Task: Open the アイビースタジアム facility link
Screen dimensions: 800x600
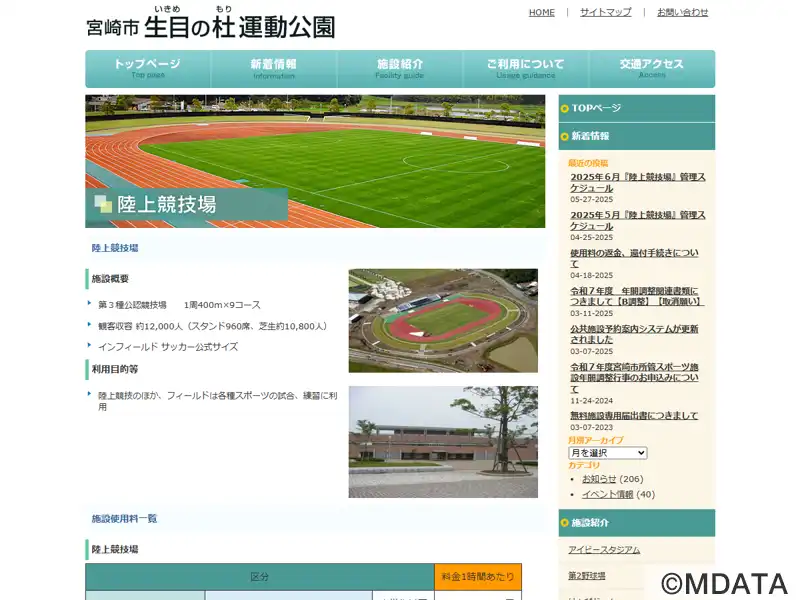Action: pos(604,549)
